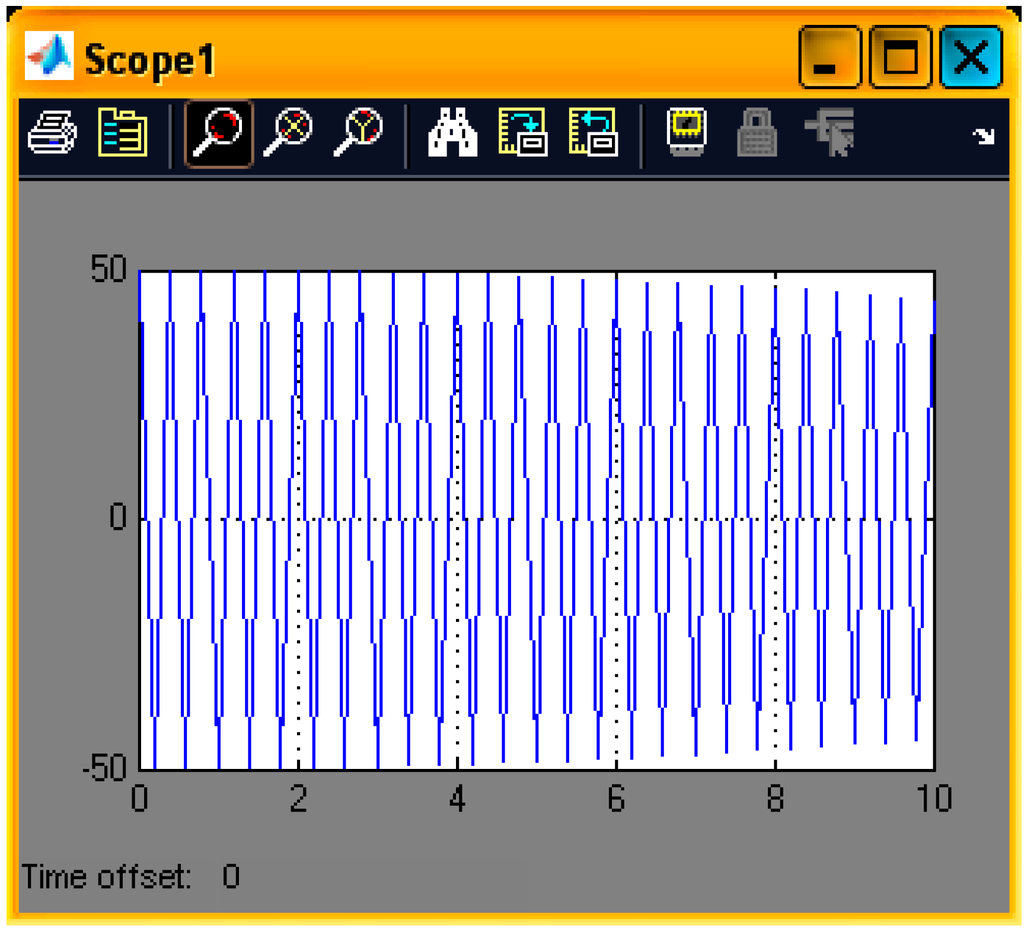The height and width of the screenshot is (929, 1024).
Task: Click the Time offset label
Action: click(106, 877)
